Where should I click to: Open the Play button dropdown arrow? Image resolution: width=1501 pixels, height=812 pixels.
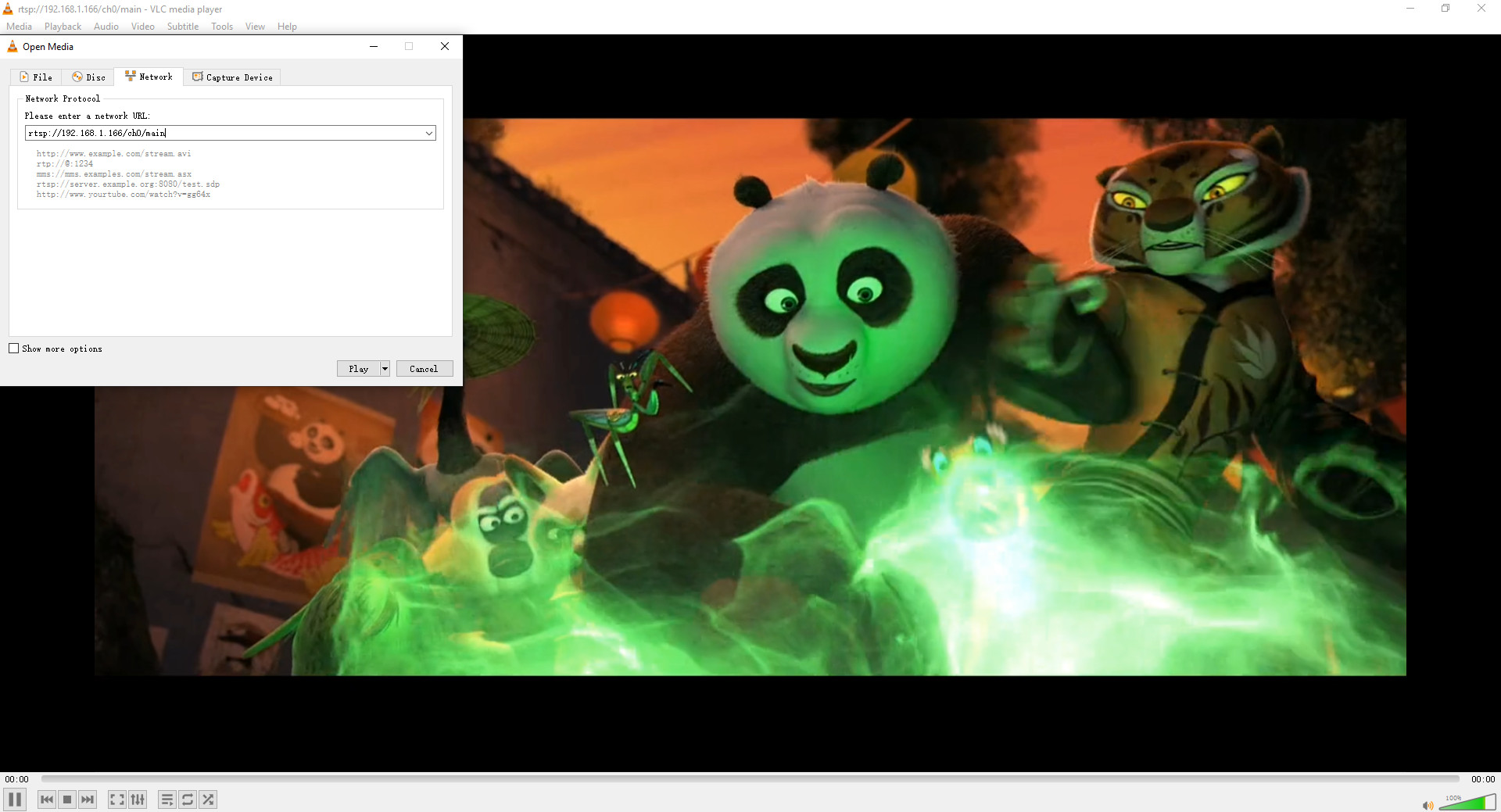(385, 369)
